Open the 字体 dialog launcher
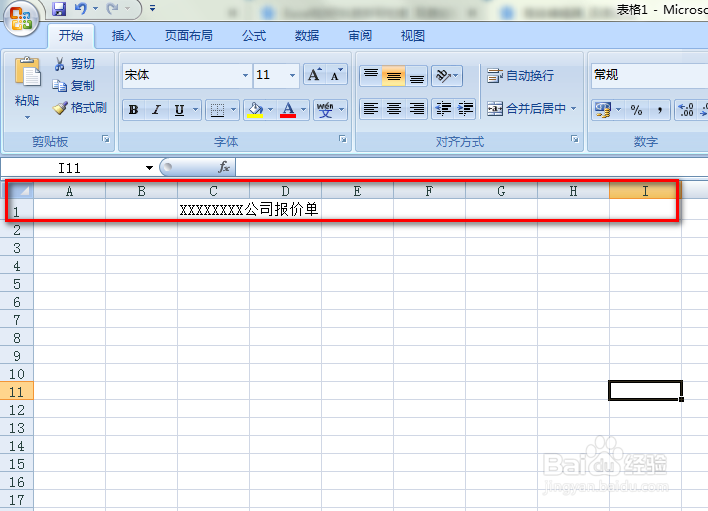Viewport: 708px width, 511px height. click(x=343, y=139)
